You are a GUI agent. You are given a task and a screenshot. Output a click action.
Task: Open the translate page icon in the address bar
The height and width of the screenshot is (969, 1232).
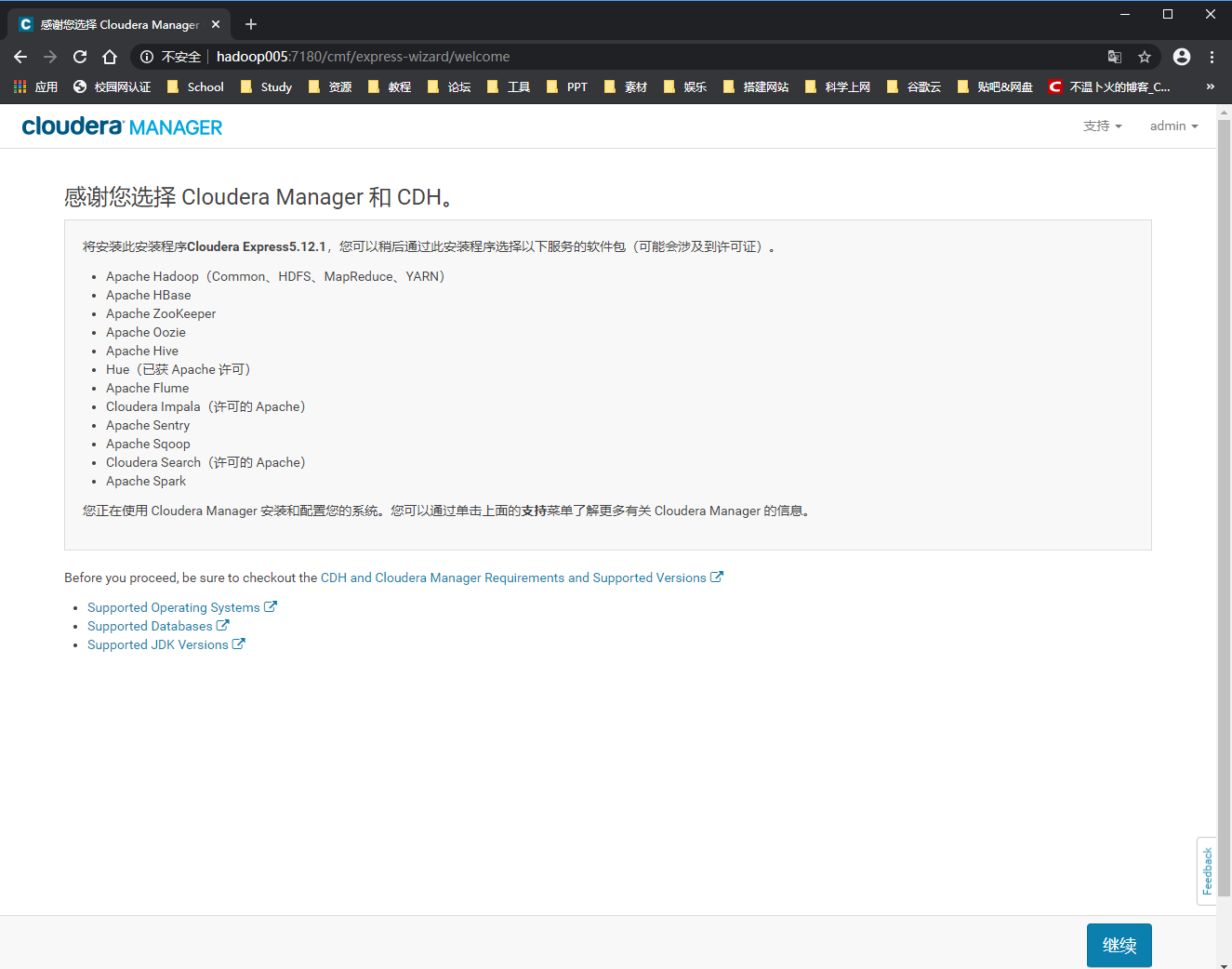click(1115, 57)
